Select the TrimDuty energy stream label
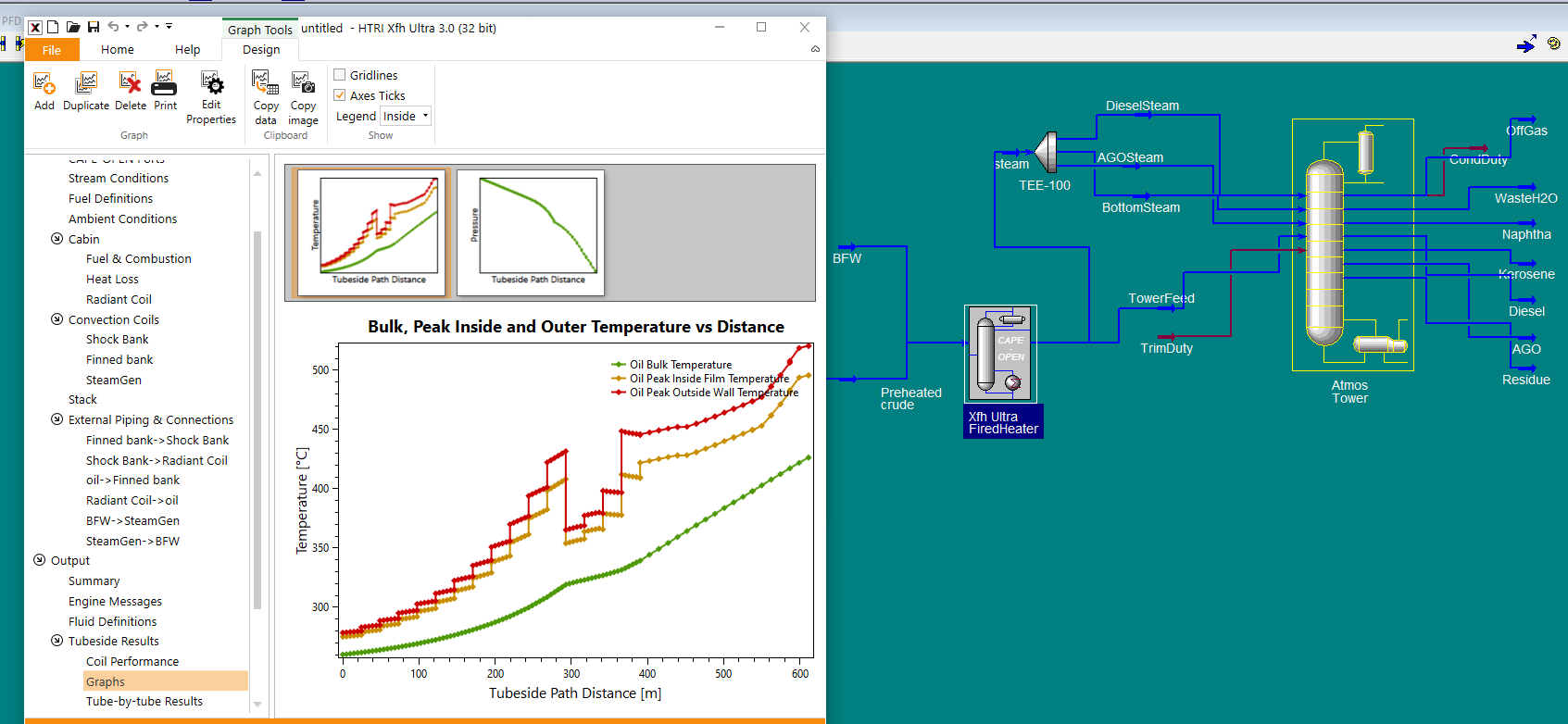 (x=1166, y=348)
